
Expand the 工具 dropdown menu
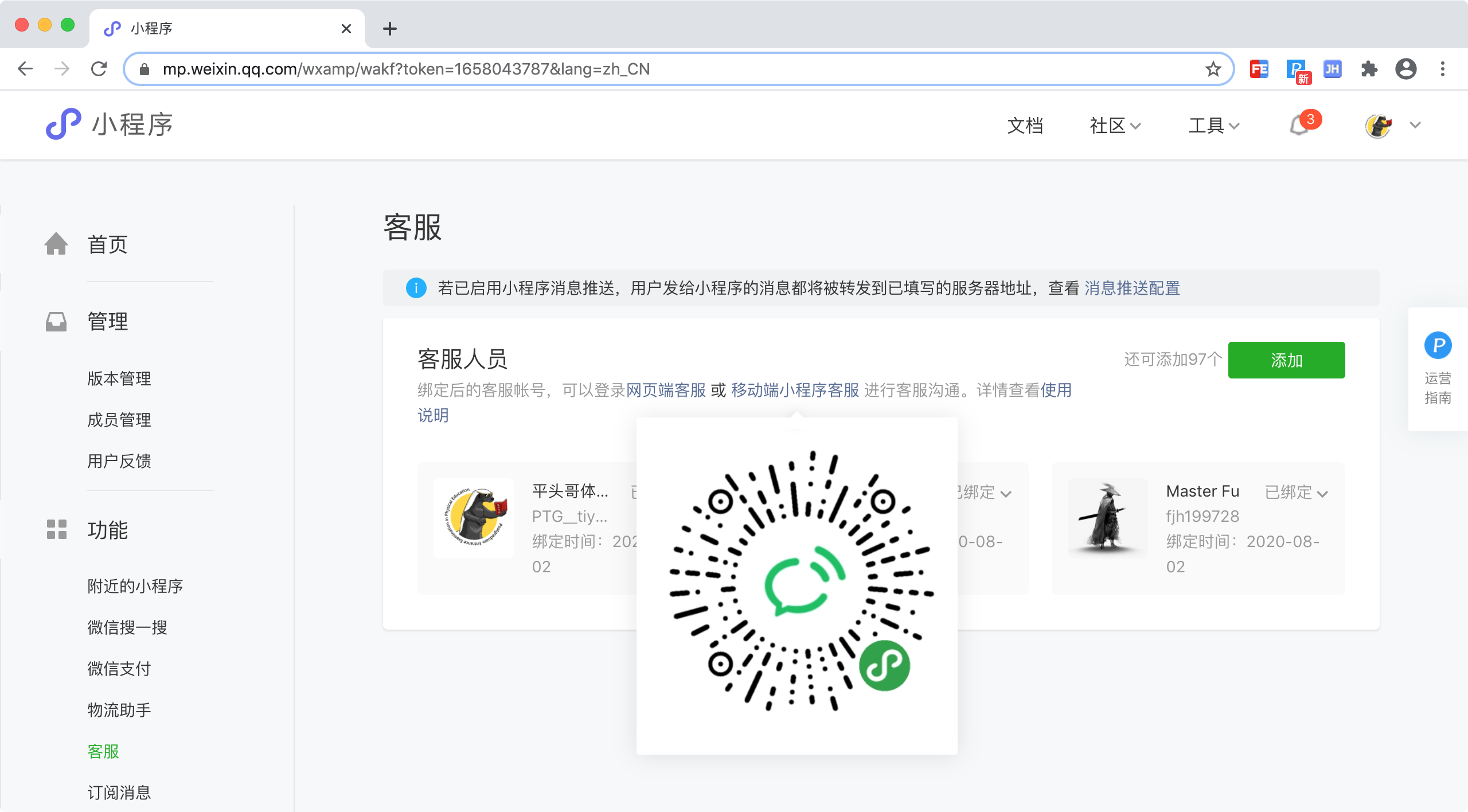coord(1213,125)
